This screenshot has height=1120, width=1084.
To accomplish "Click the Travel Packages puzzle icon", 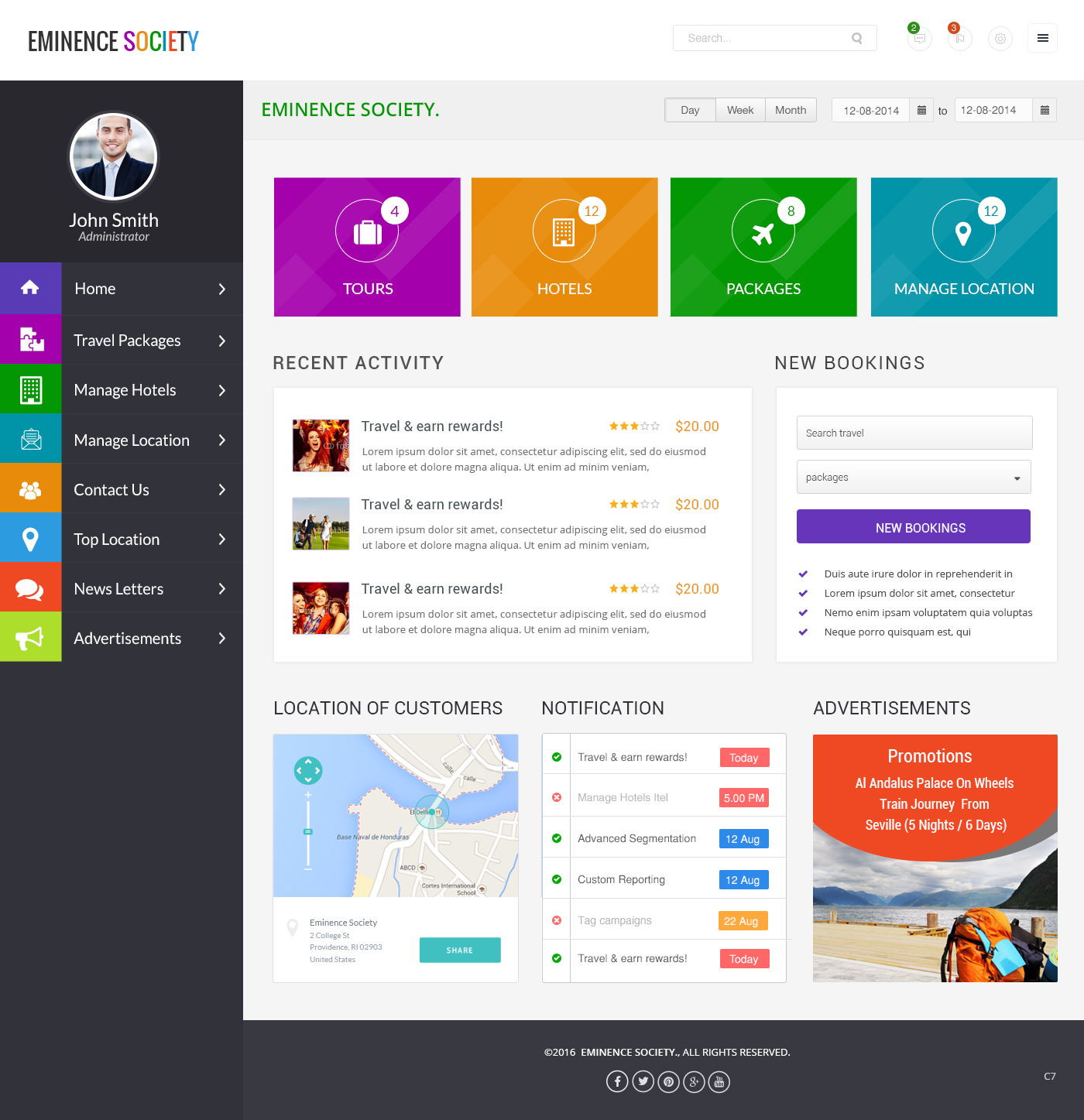I will 30,339.
